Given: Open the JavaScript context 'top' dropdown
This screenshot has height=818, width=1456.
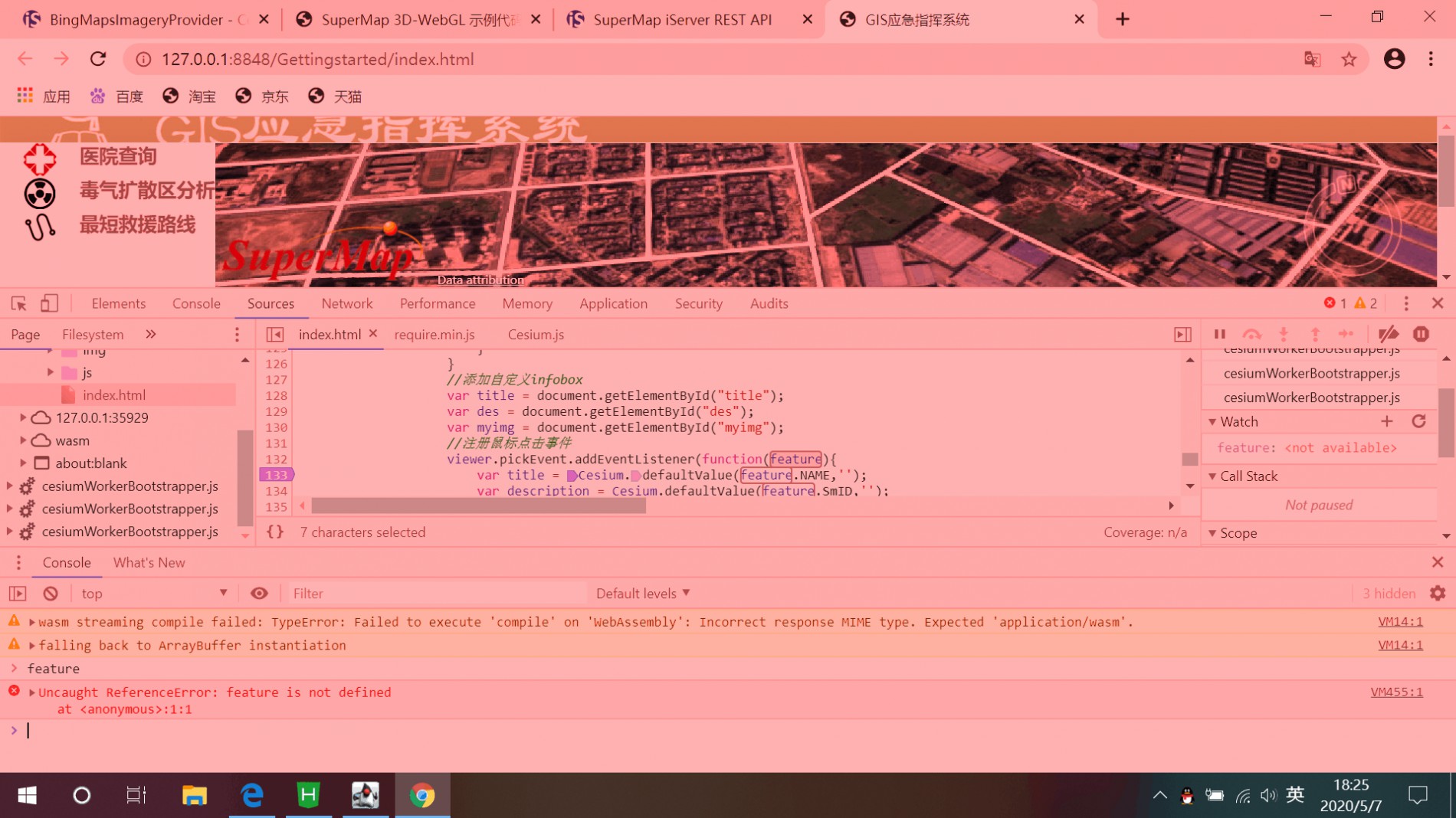Looking at the screenshot, I should [x=153, y=594].
